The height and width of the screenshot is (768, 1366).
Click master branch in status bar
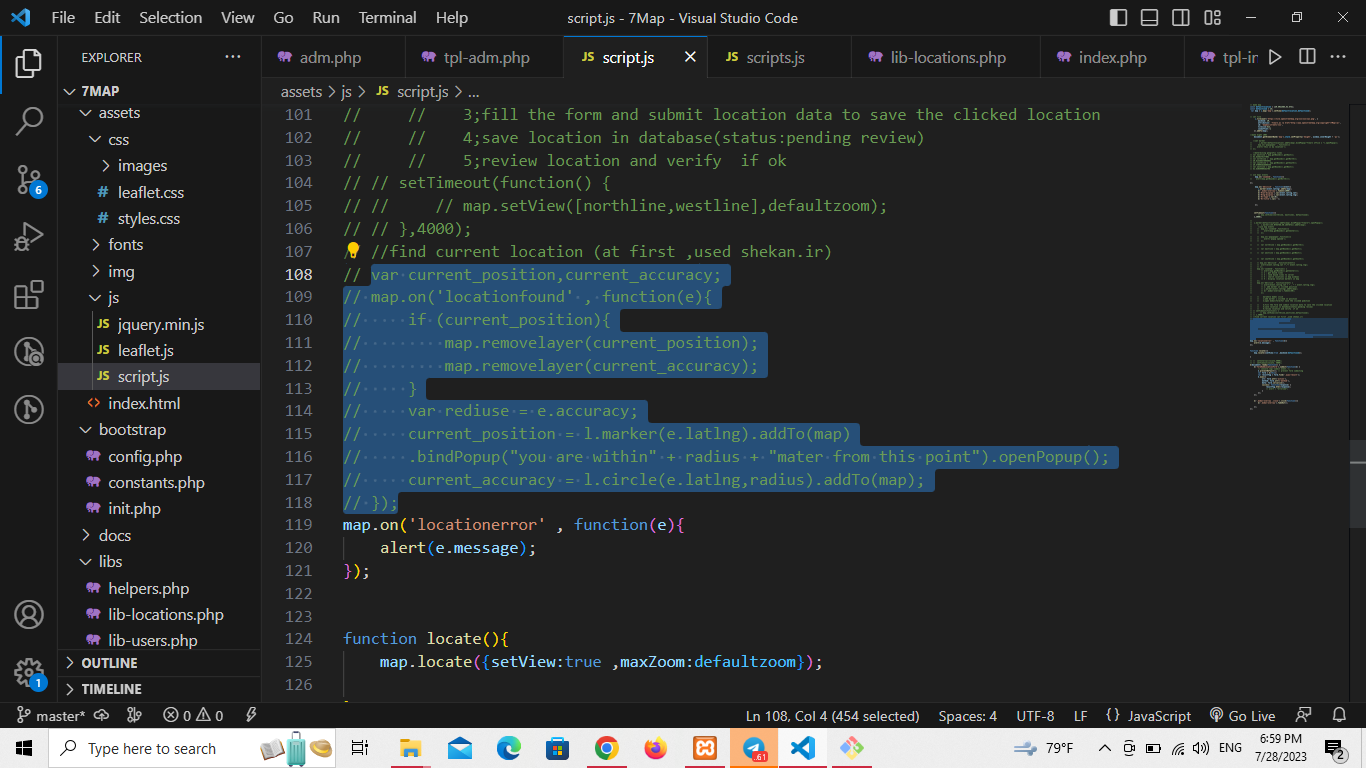52,716
